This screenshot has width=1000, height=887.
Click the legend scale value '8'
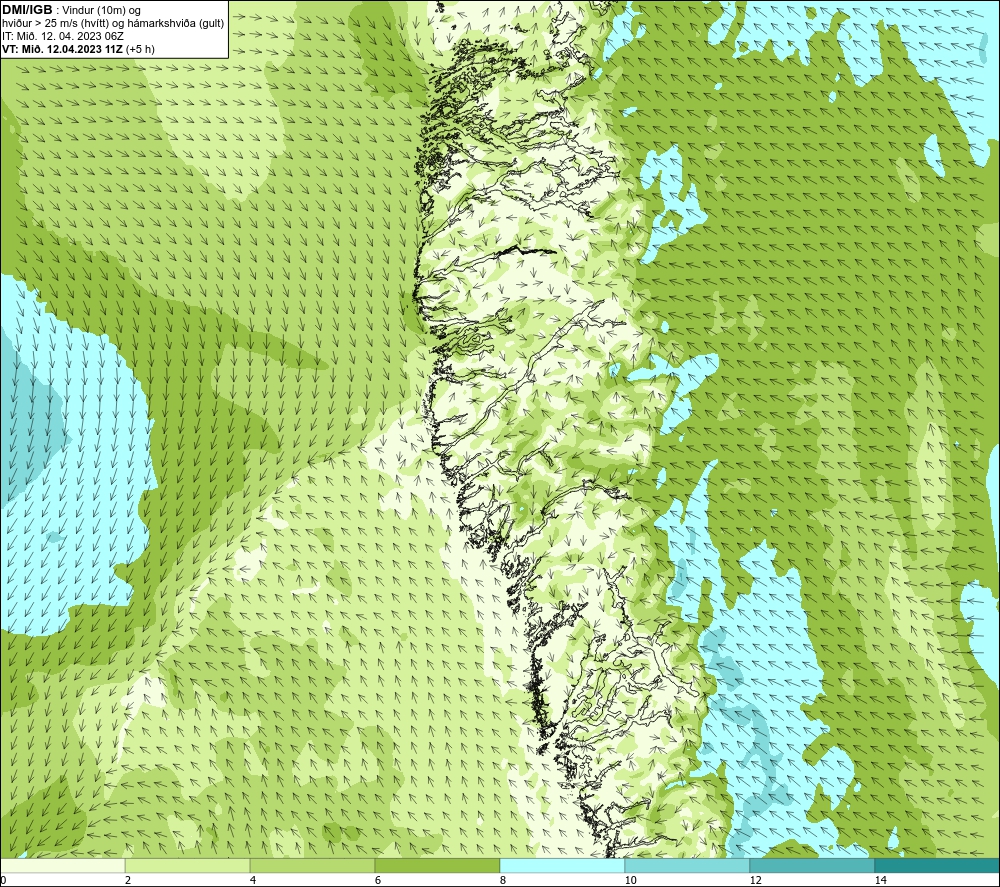(503, 880)
